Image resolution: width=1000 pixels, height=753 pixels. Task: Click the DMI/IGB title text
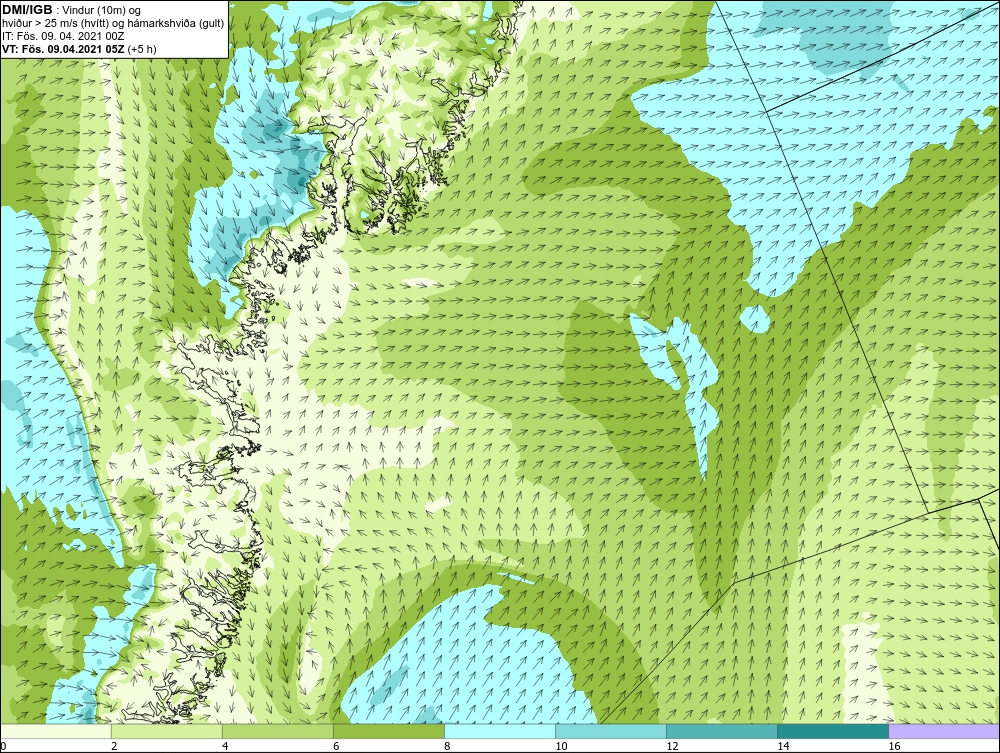click(27, 10)
